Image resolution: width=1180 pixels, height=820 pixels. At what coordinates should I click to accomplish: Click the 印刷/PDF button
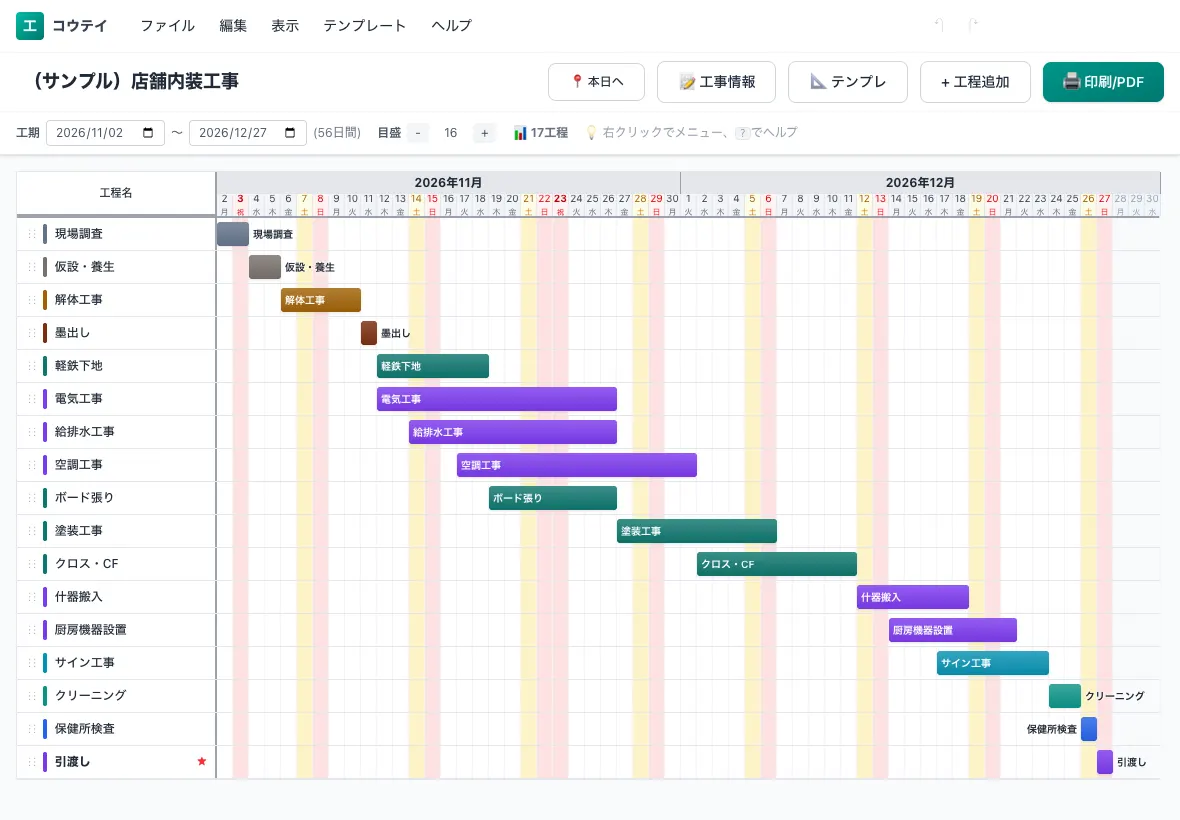(1103, 81)
